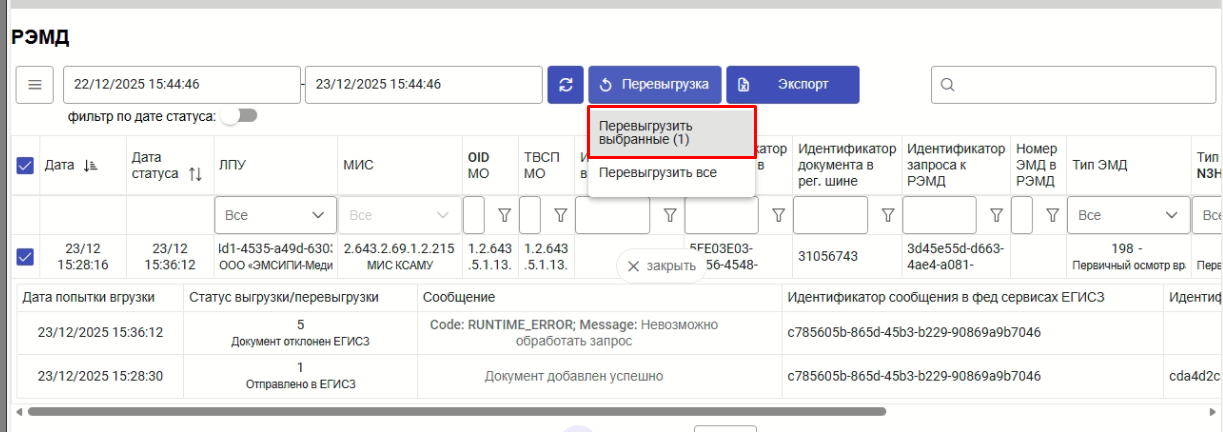Screen dimensions: 1223x432
Task: Uncheck the select-all checkbox in table header
Action: 26,166
